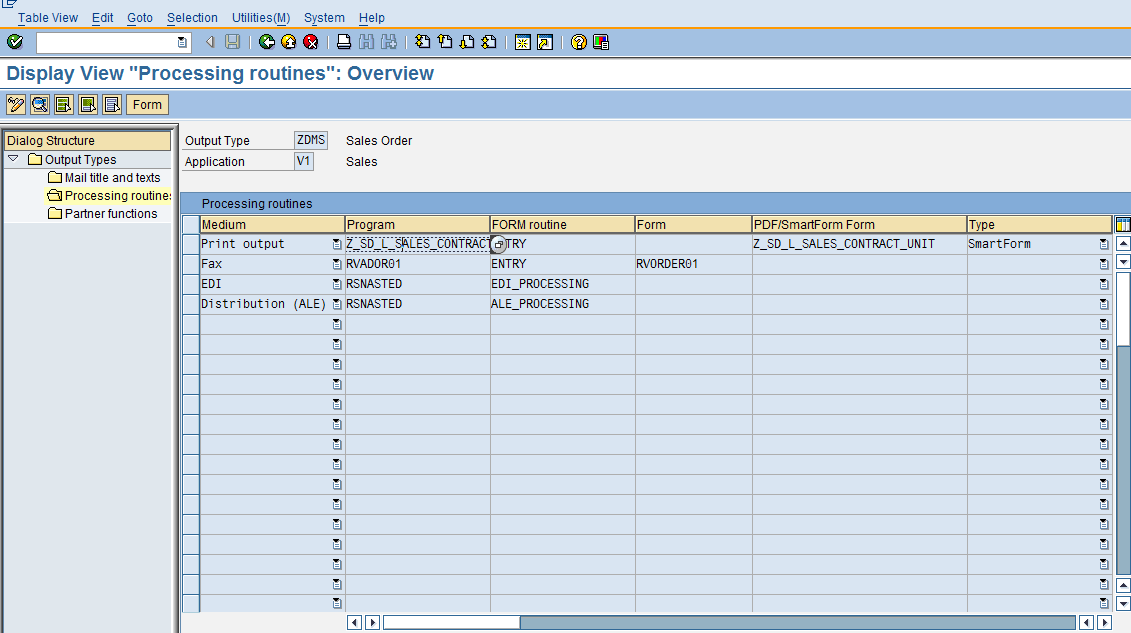The image size is (1131, 633).
Task: Select the Partner functions folder
Action: pos(110,213)
